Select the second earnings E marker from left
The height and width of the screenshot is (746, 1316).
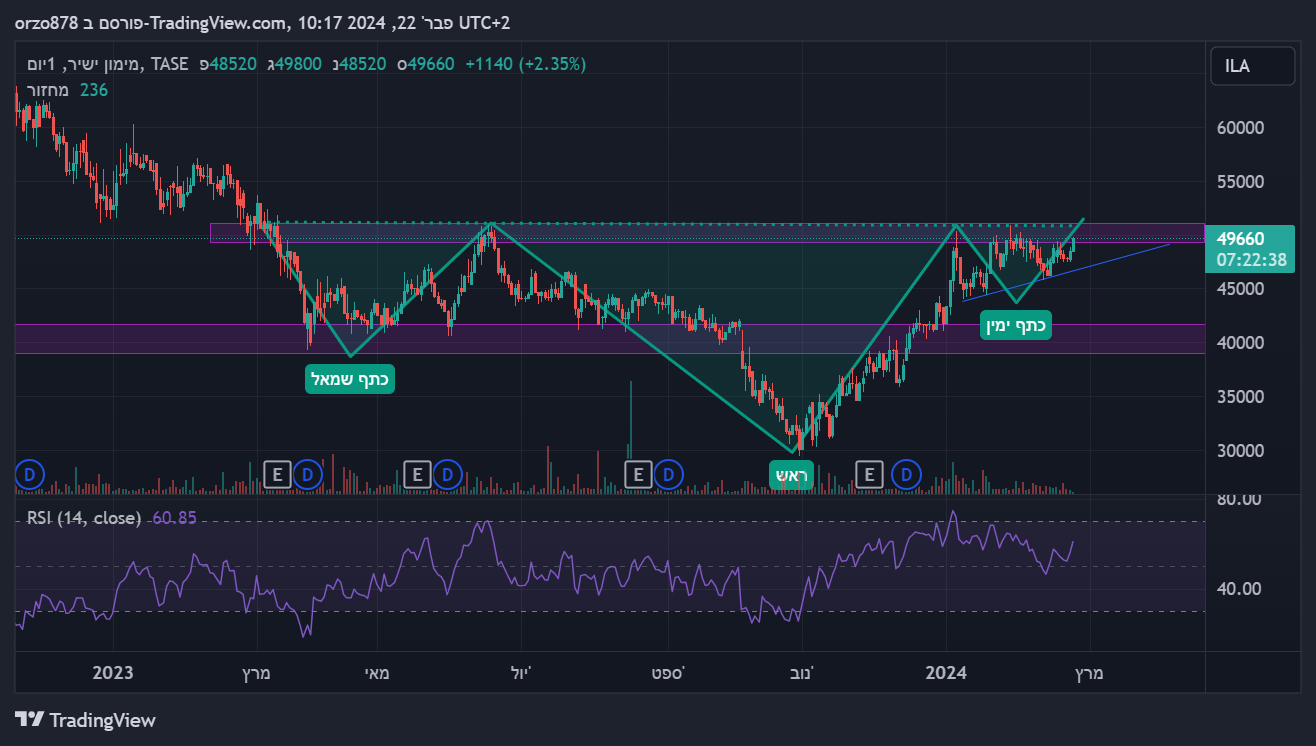click(417, 473)
